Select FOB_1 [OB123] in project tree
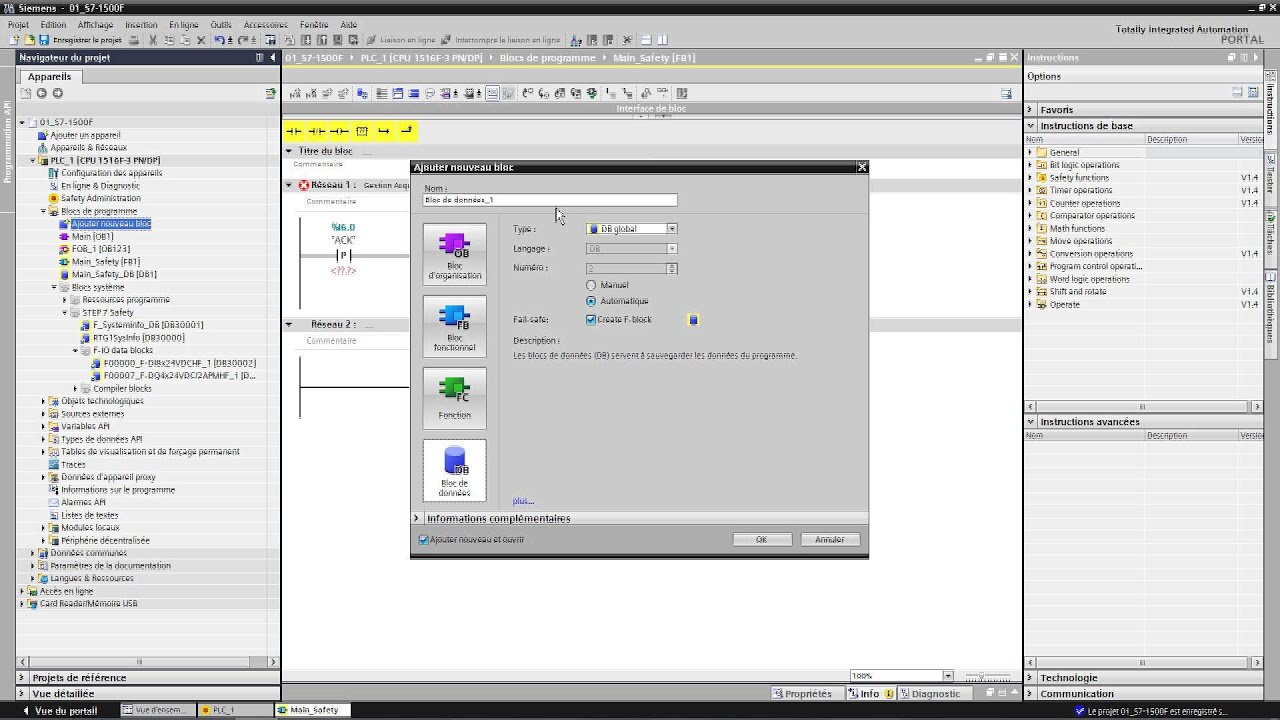Viewport: 1280px width, 720px height. [100, 249]
